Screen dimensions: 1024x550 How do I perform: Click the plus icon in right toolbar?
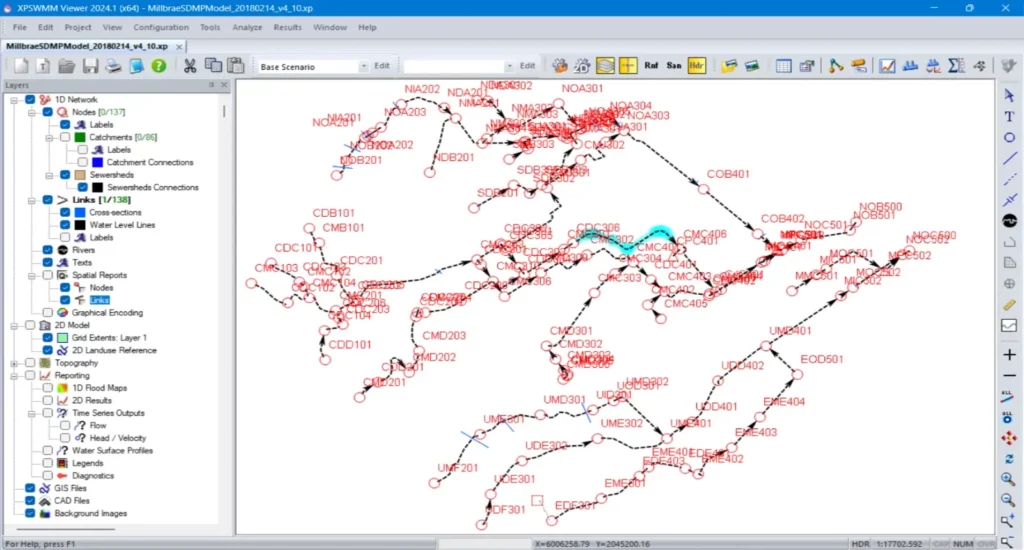coord(1009,355)
